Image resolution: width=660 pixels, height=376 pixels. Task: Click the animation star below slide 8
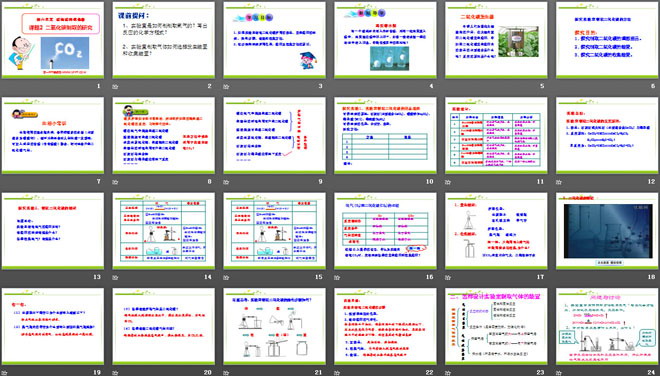(115, 182)
